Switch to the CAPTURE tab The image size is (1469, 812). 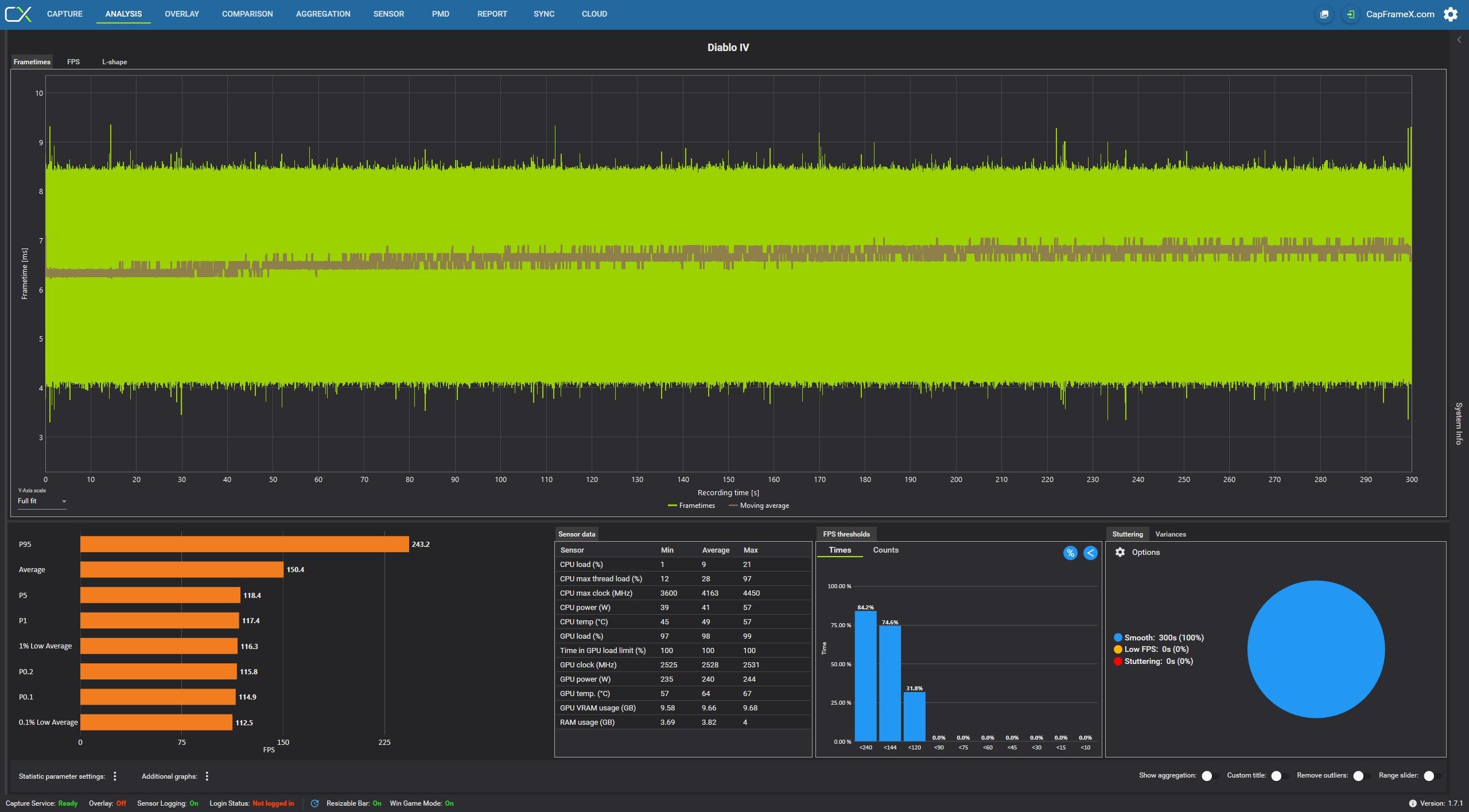[65, 14]
